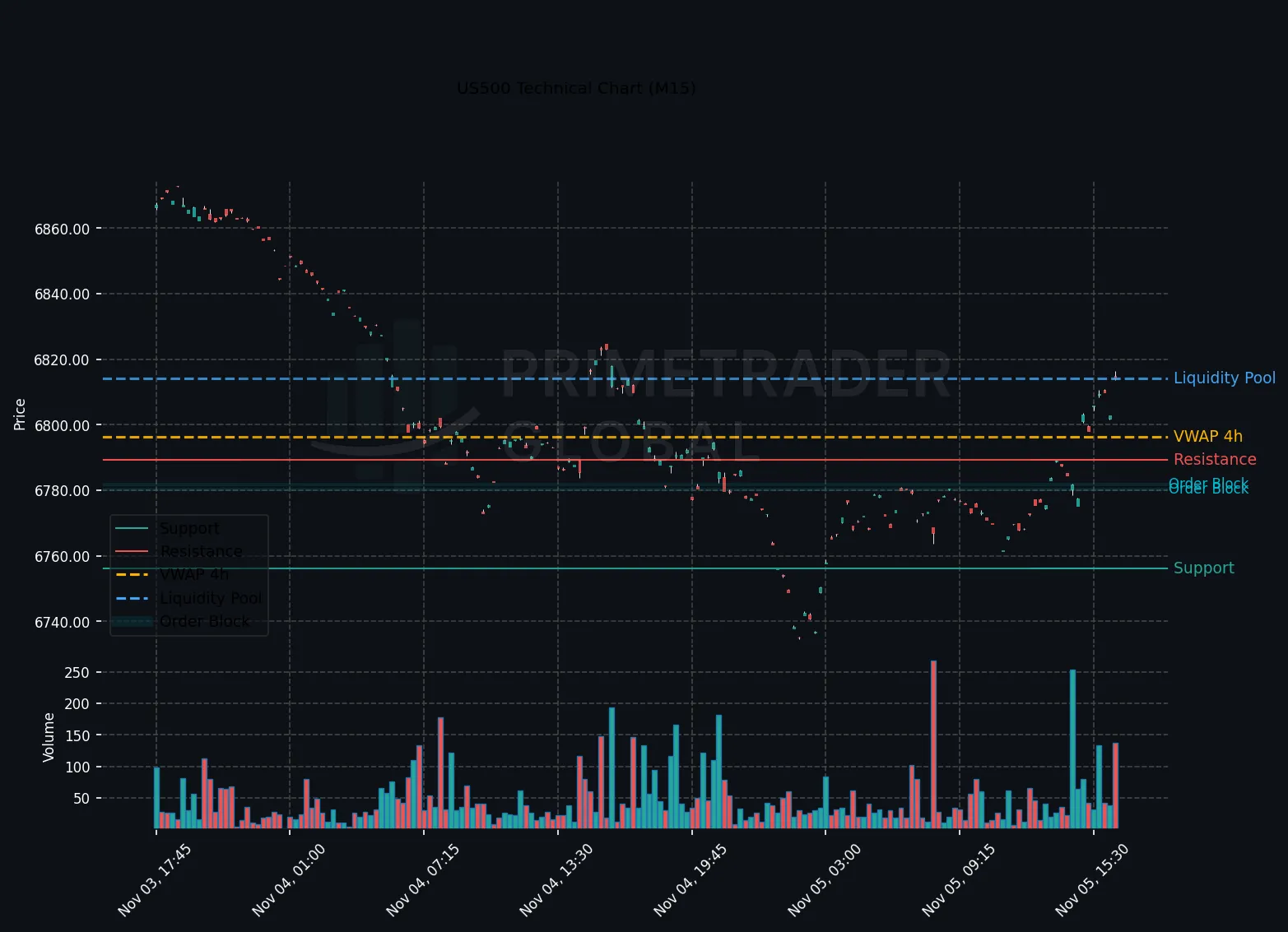
Task: Select the red Resistance label right of chart
Action: 1215,460
